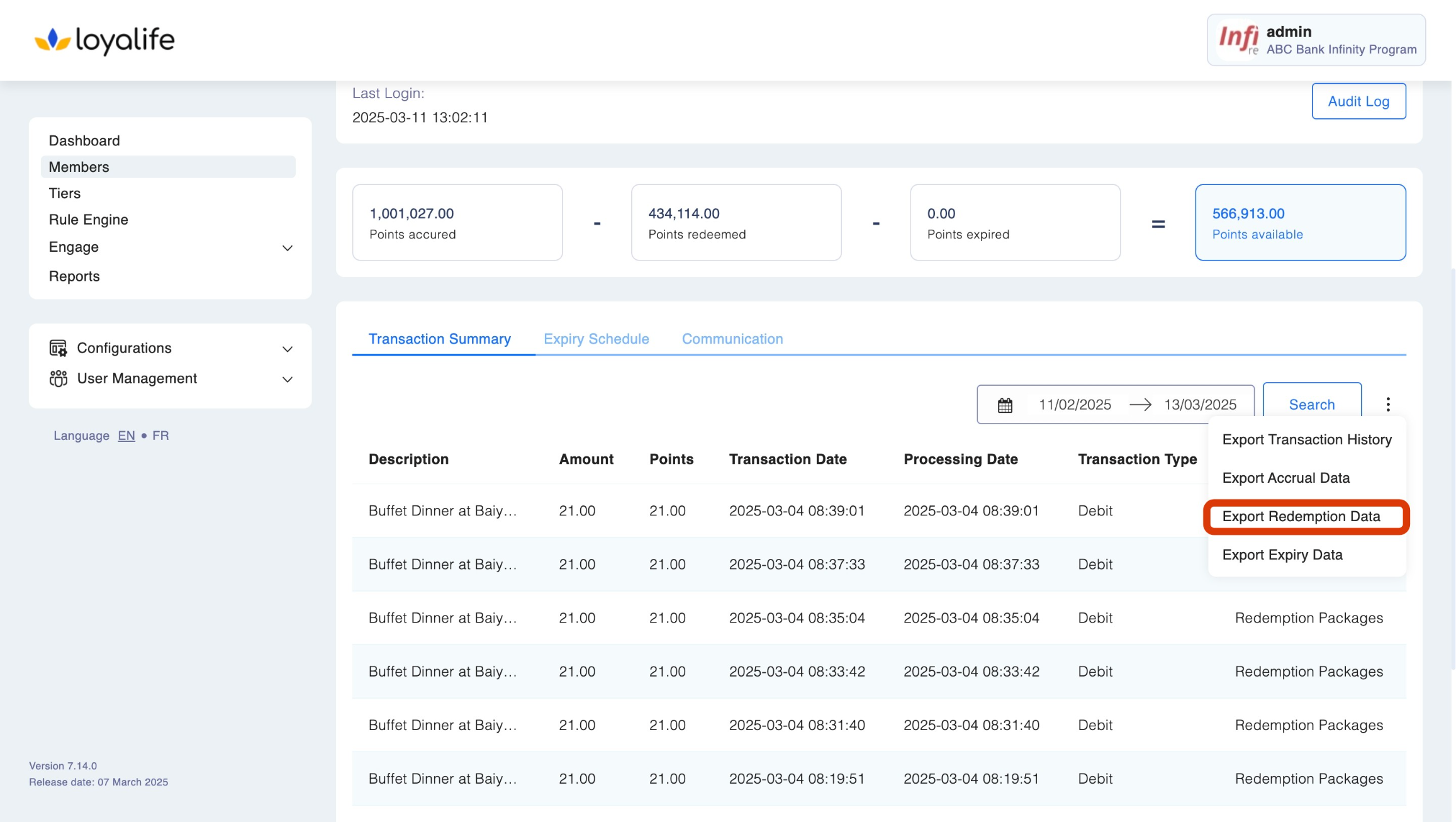Click the User Management people icon
Screen dimensions: 1456x822
[58, 378]
